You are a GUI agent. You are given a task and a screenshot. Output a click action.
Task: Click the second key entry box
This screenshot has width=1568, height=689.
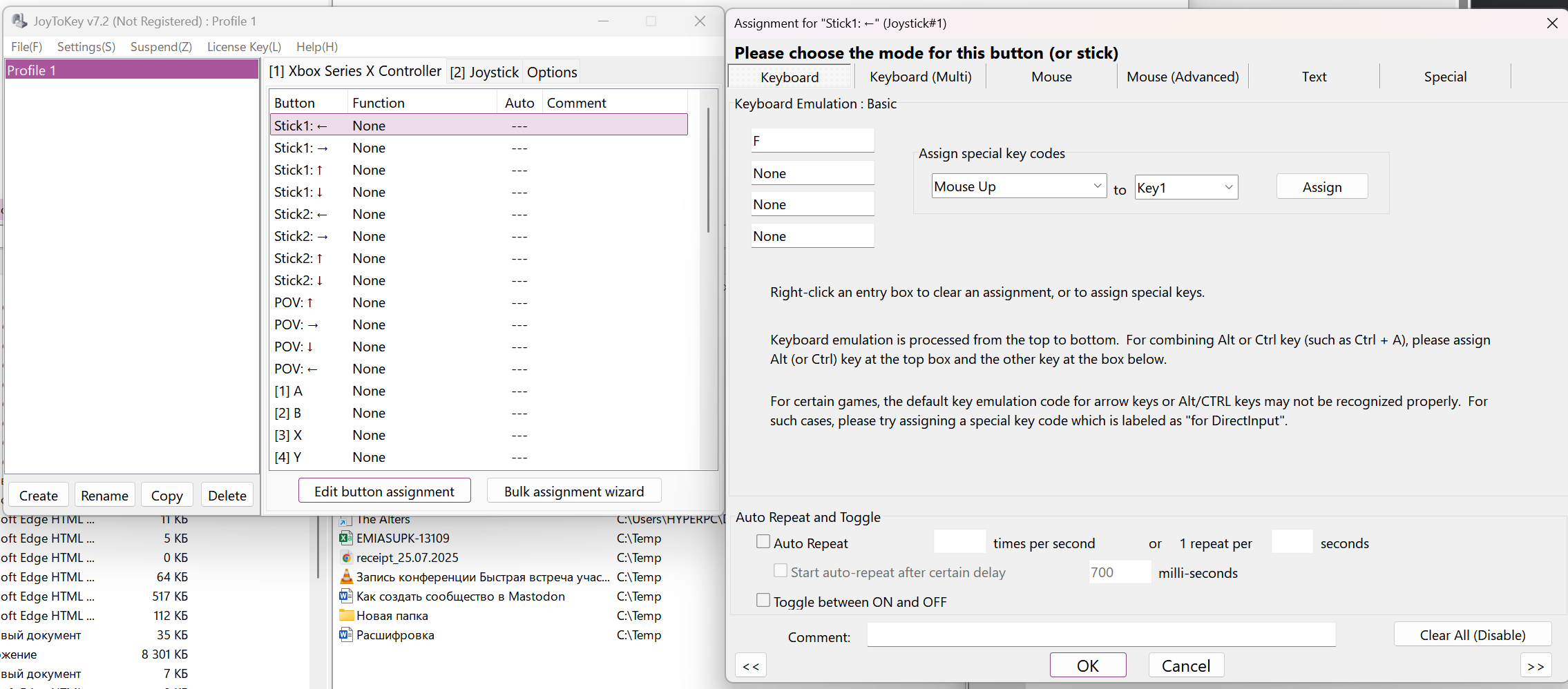click(x=812, y=173)
